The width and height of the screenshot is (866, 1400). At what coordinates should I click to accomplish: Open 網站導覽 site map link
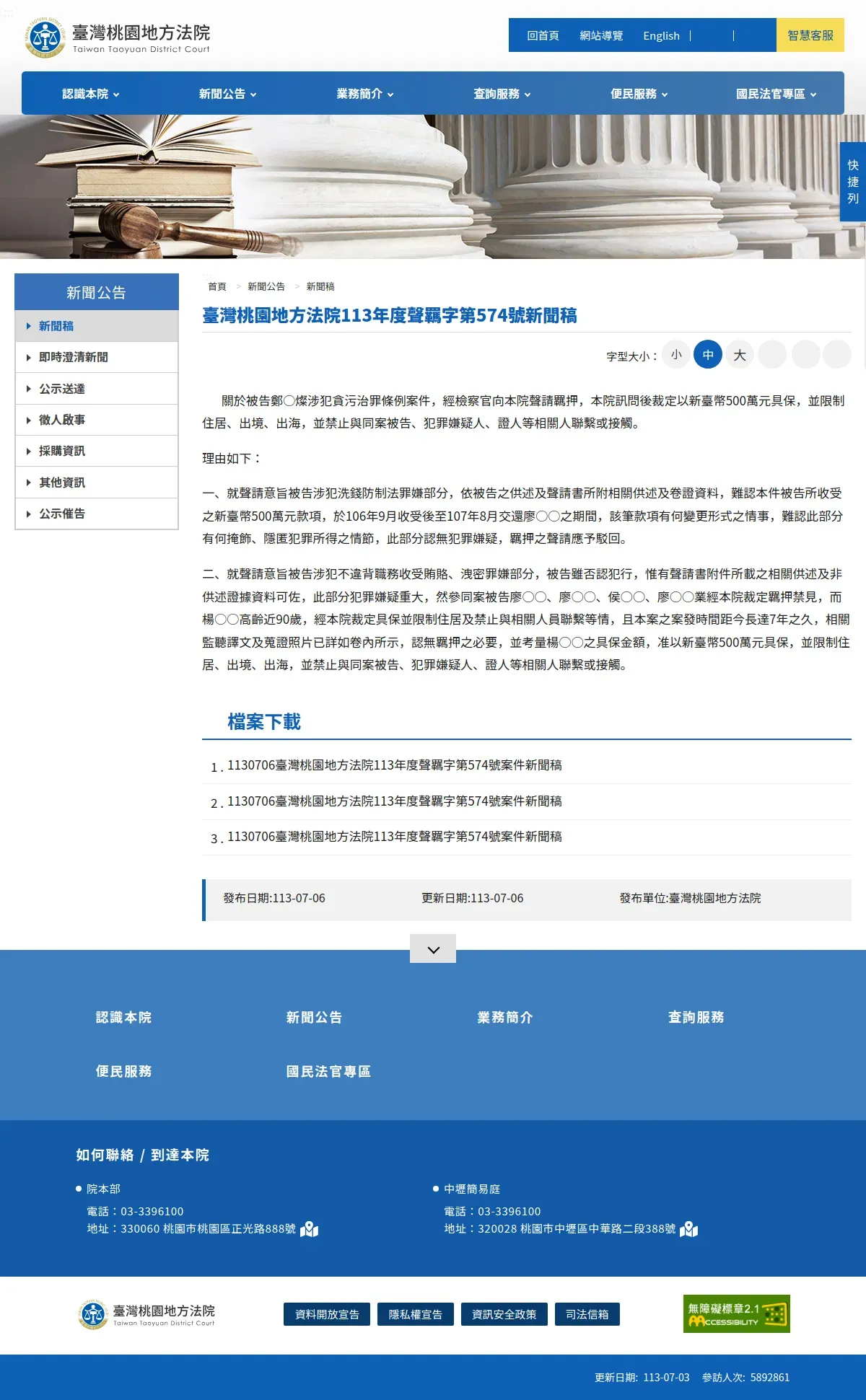[x=601, y=35]
